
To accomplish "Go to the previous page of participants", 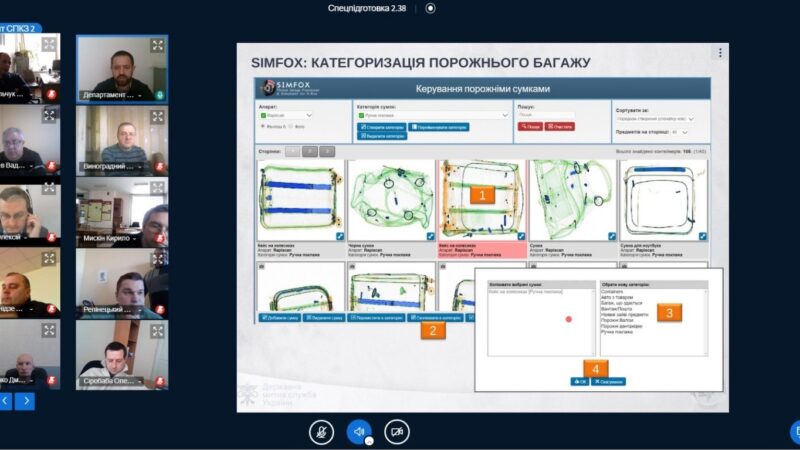I will click(x=6, y=401).
